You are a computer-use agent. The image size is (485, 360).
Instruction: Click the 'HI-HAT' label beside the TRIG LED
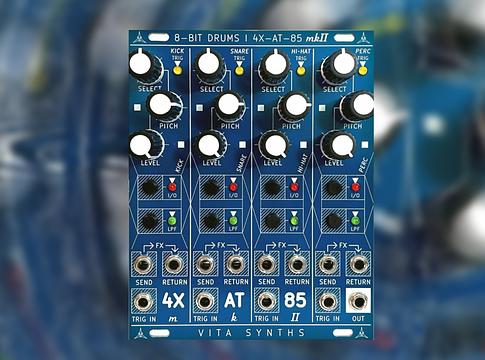click(x=301, y=51)
